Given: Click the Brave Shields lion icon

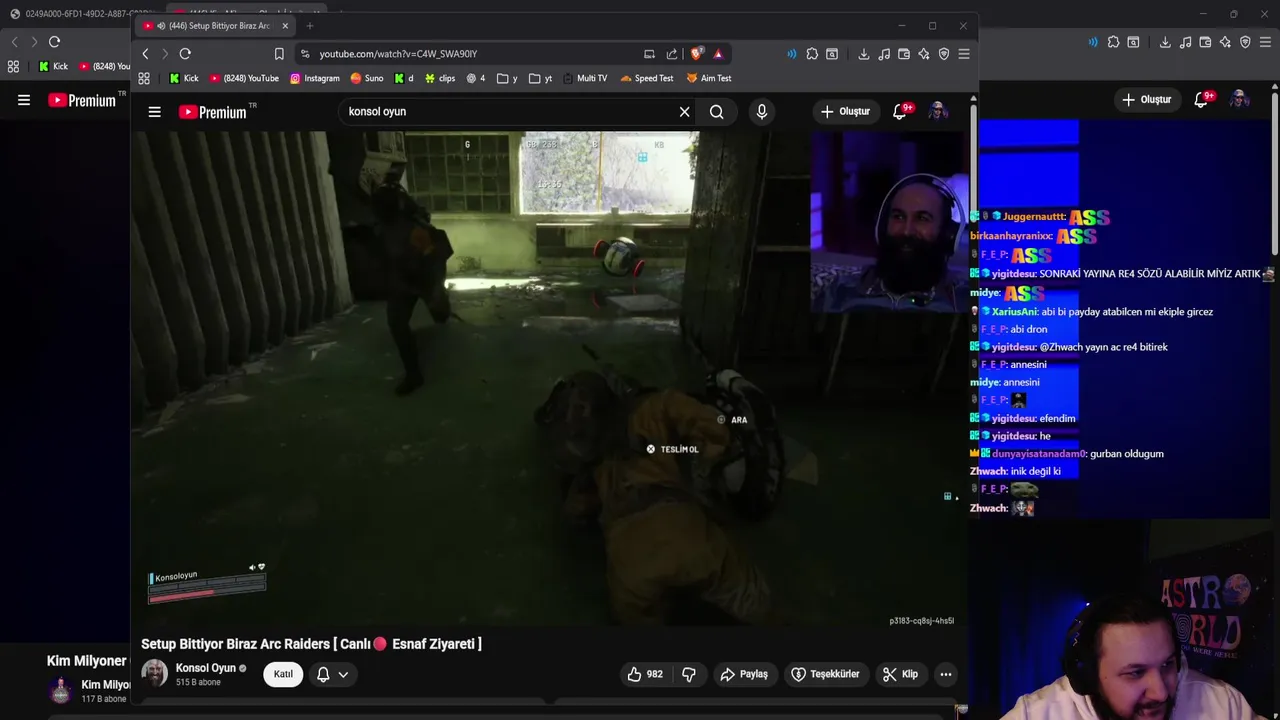Looking at the screenshot, I should point(697,54).
